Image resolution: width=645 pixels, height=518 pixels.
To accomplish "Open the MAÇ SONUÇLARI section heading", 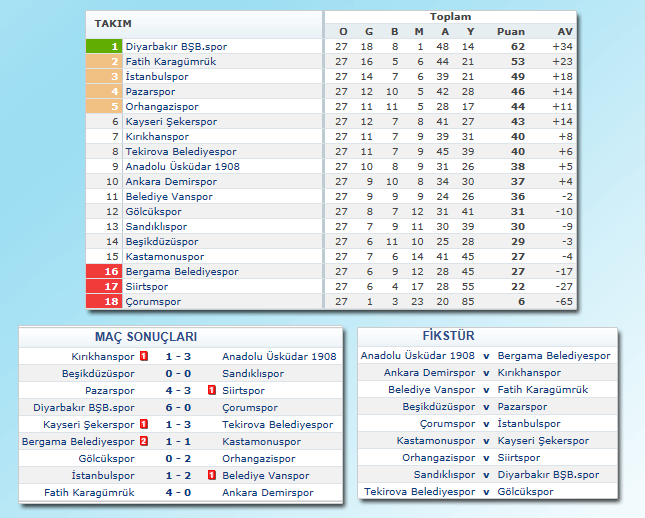I will pos(145,337).
